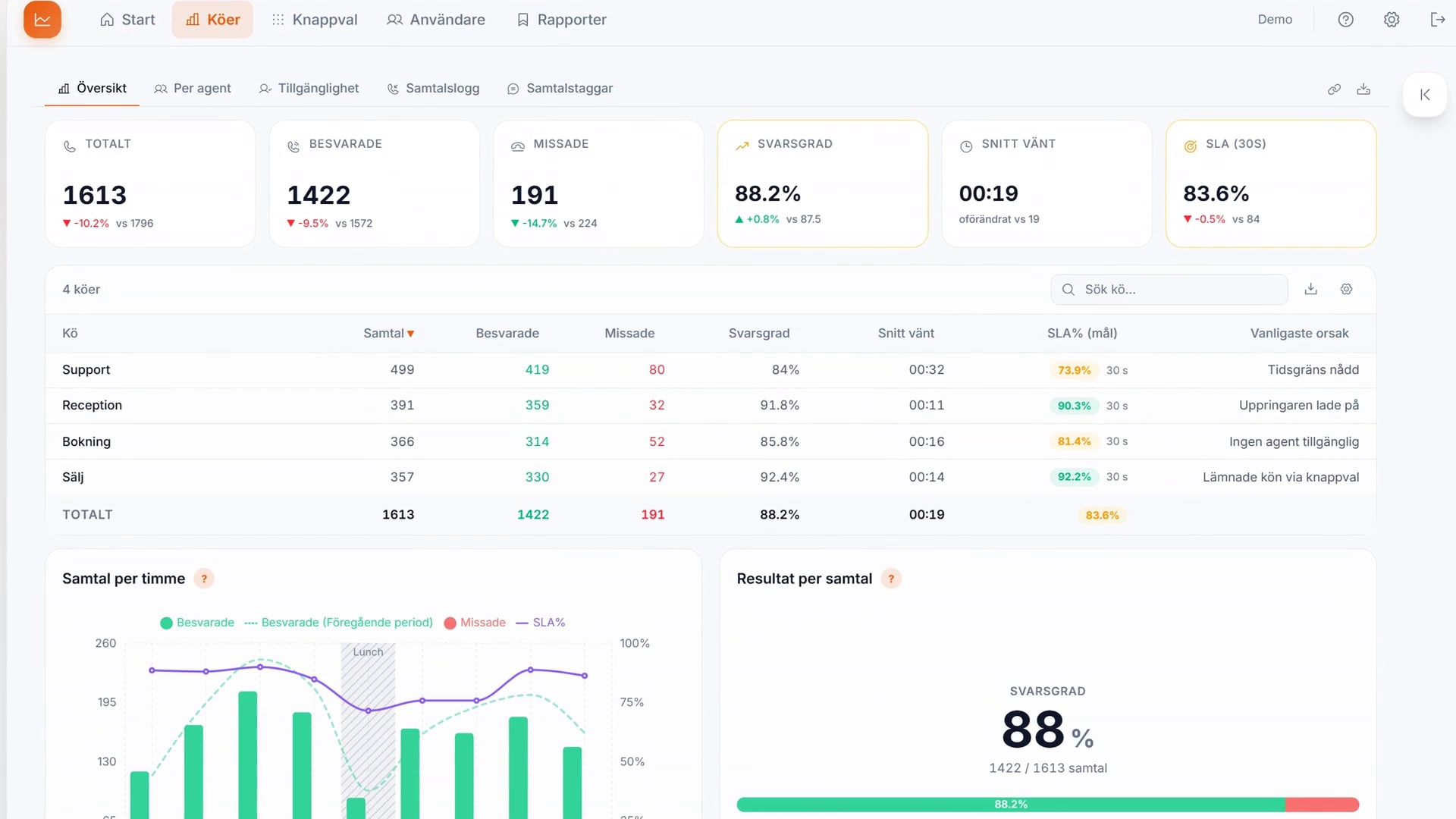Toggle SLA% legend series
The height and width of the screenshot is (819, 1456).
[541, 623]
